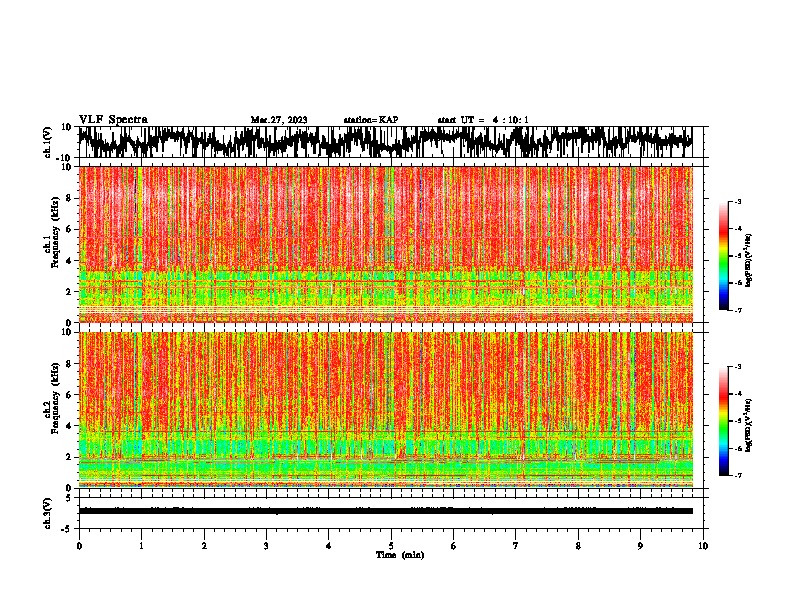
Task: Click the time axis tick label "2"
Action: tap(204, 546)
